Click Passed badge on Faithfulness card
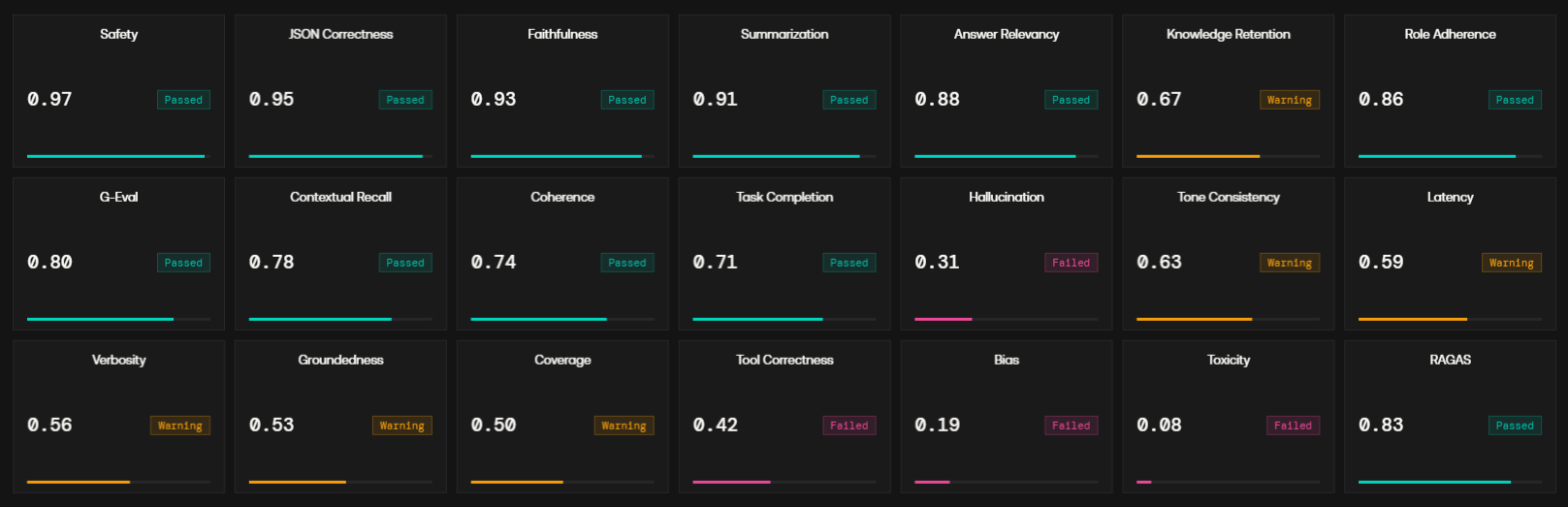This screenshot has width=1568, height=507. click(627, 100)
